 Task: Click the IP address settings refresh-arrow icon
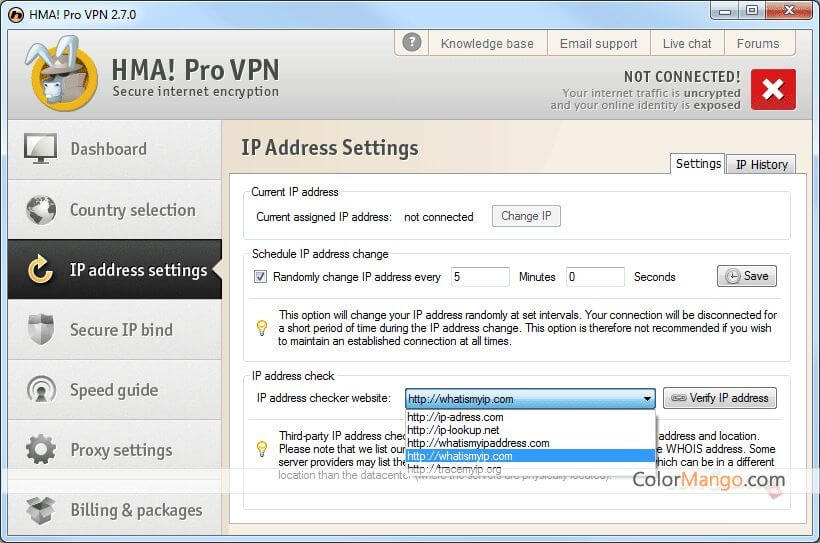pyautogui.click(x=40, y=269)
